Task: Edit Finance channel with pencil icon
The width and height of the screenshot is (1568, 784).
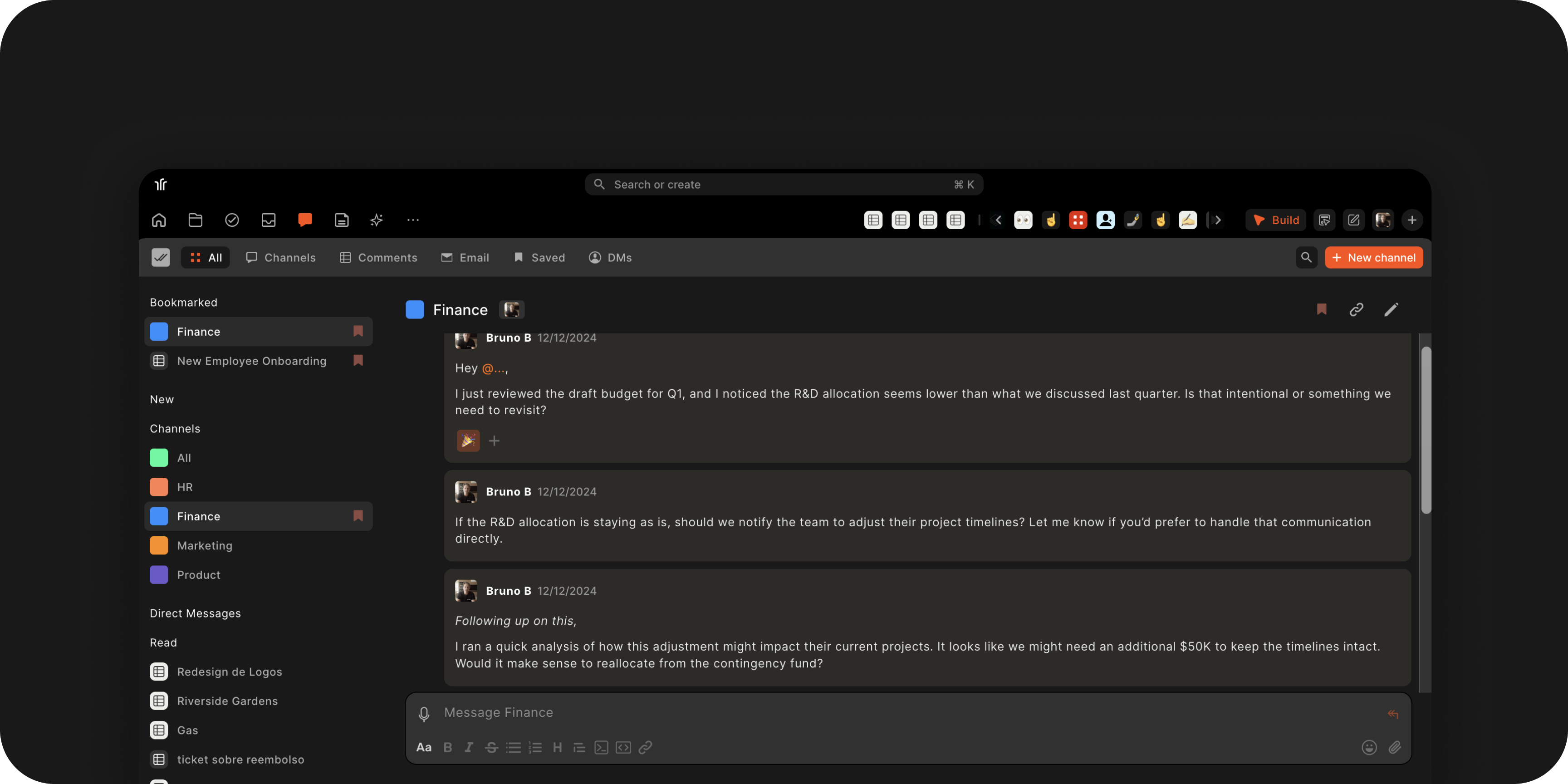Action: pyautogui.click(x=1391, y=310)
